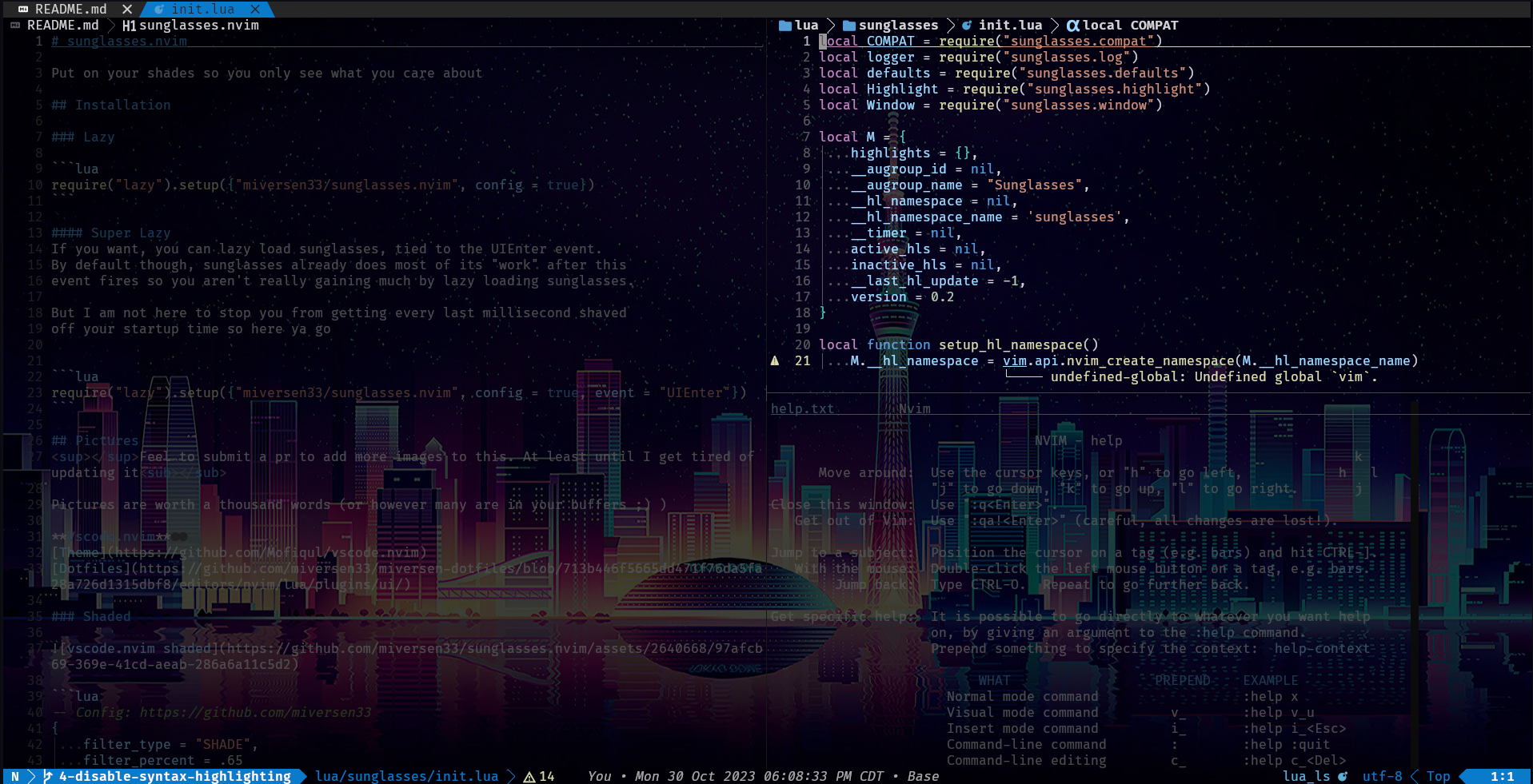The height and width of the screenshot is (784, 1533).
Task: Click version = 0.2 line
Action: click(902, 296)
